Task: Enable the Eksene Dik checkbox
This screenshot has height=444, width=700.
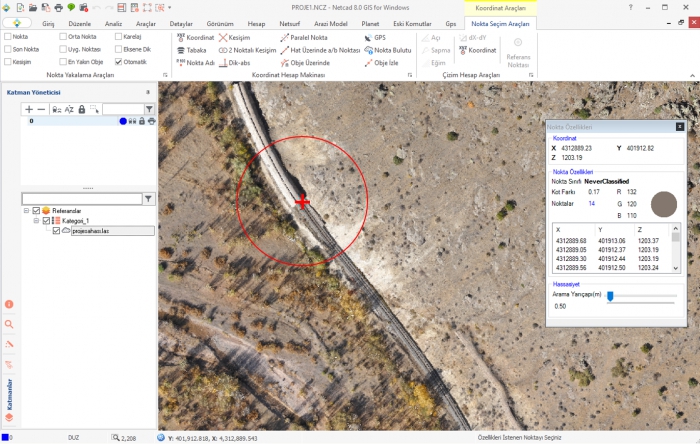Action: point(118,49)
